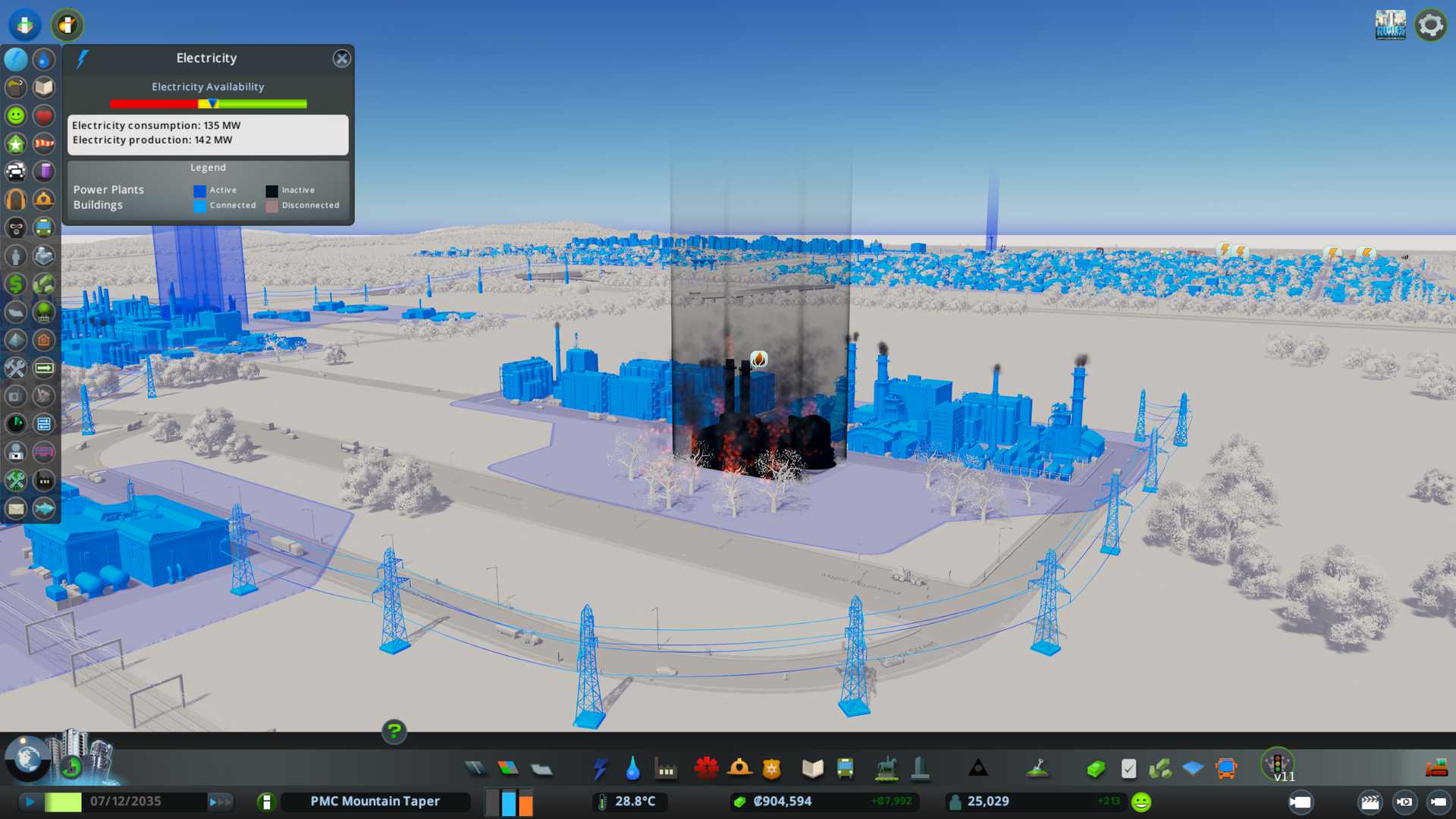Open Economy panel from money display

782,802
